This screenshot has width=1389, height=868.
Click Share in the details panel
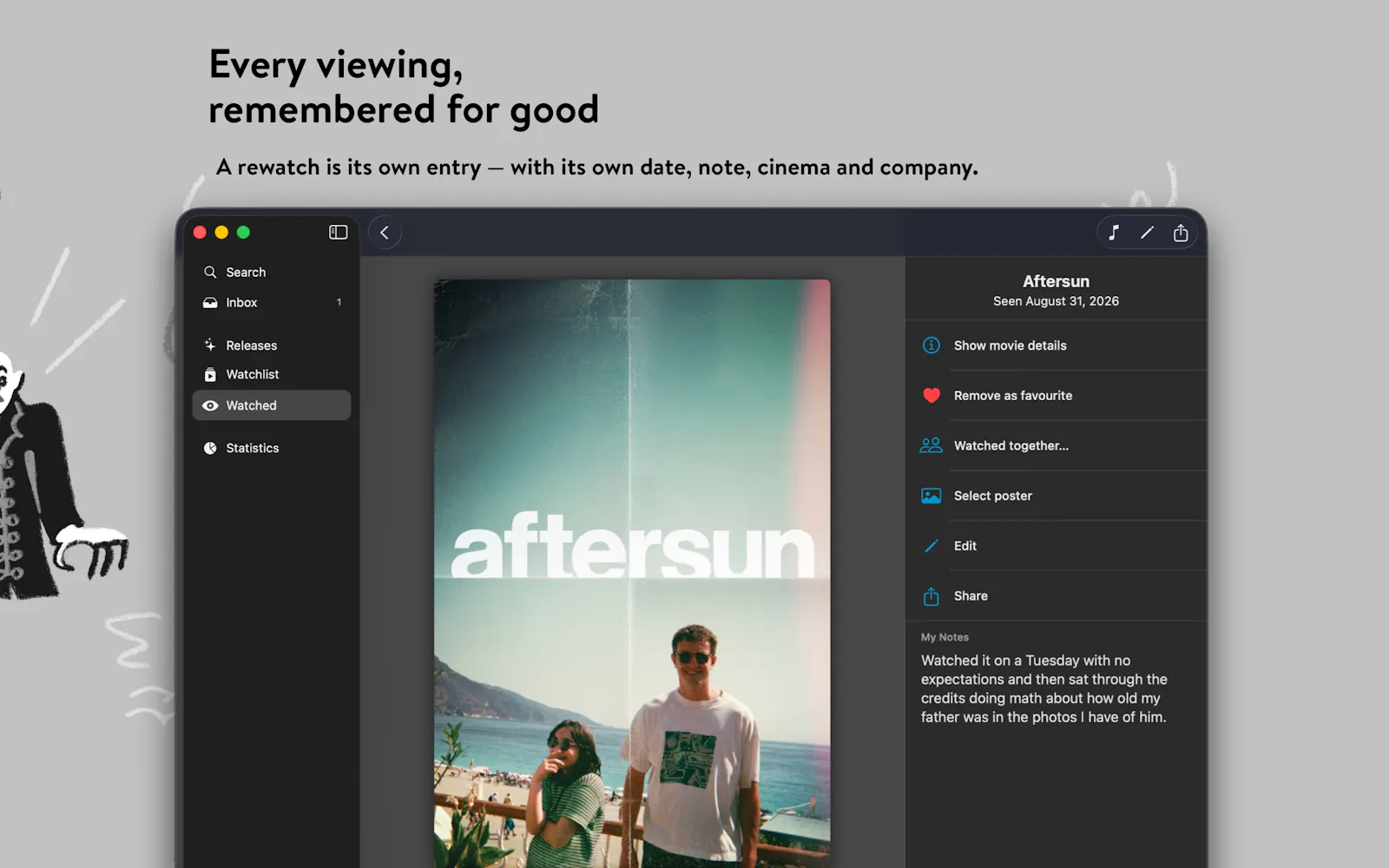pos(1057,596)
